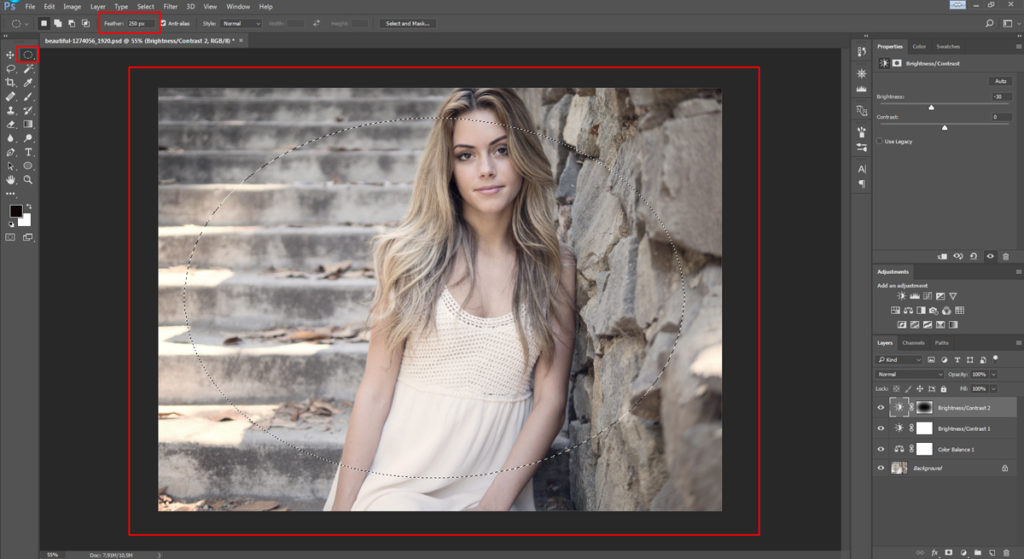Open the layer blend mode dropdown
The width and height of the screenshot is (1024, 559).
(909, 373)
